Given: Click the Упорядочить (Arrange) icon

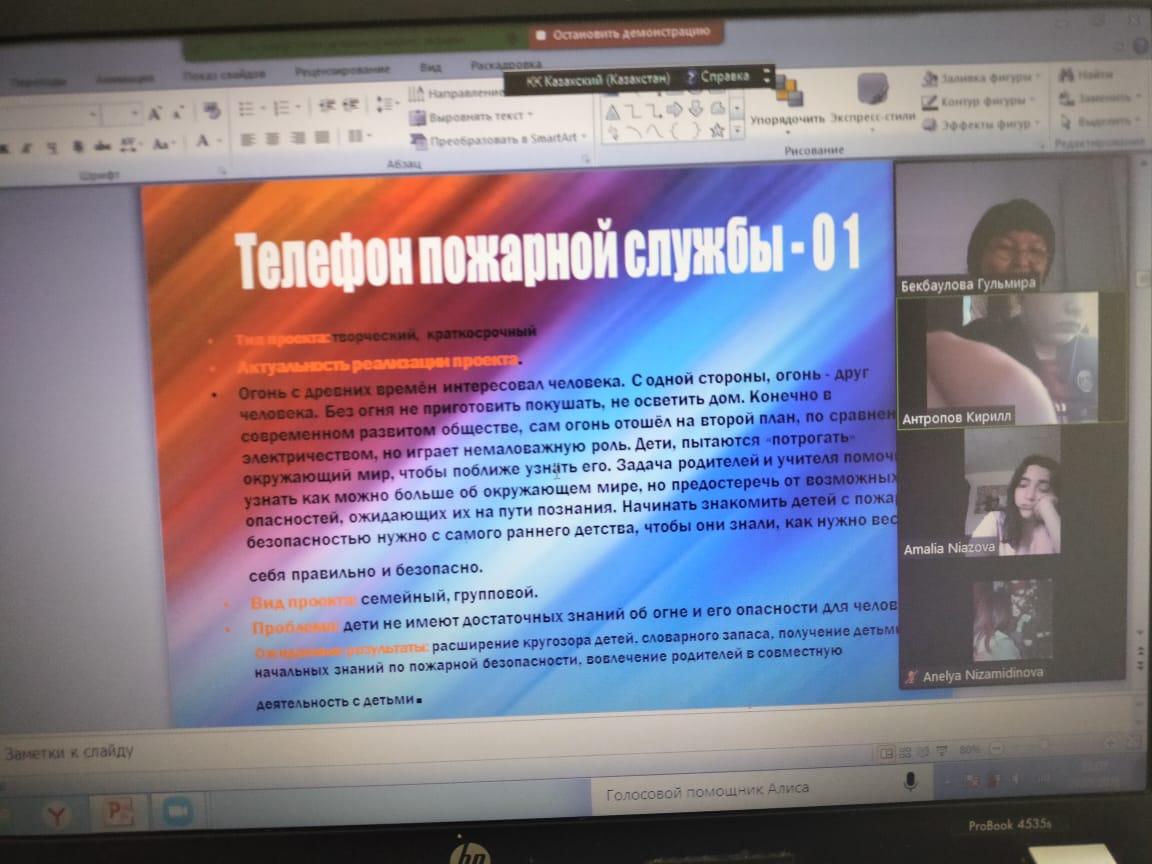Looking at the screenshot, I should click(788, 96).
